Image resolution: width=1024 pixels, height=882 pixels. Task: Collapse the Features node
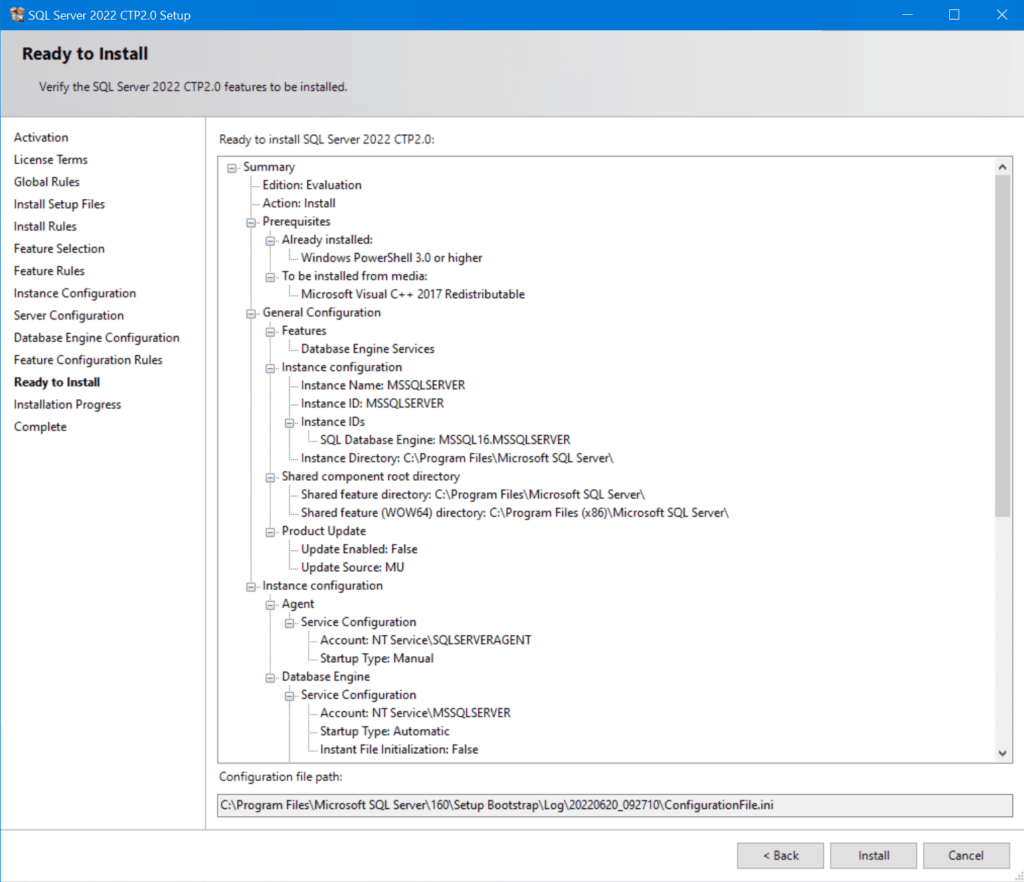point(270,332)
